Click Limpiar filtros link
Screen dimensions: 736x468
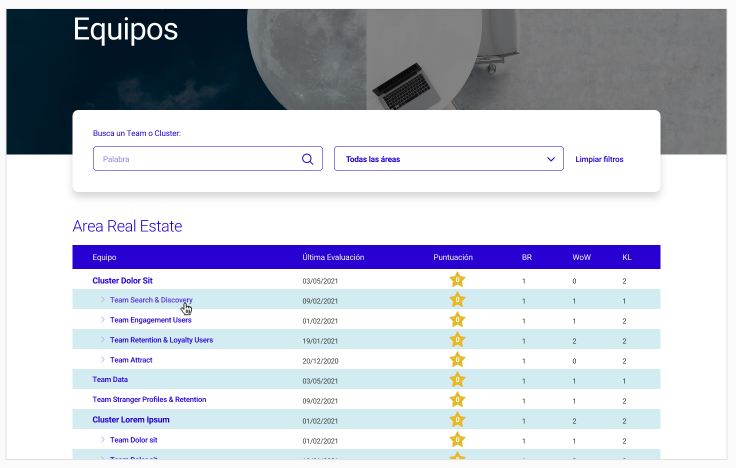coord(599,159)
